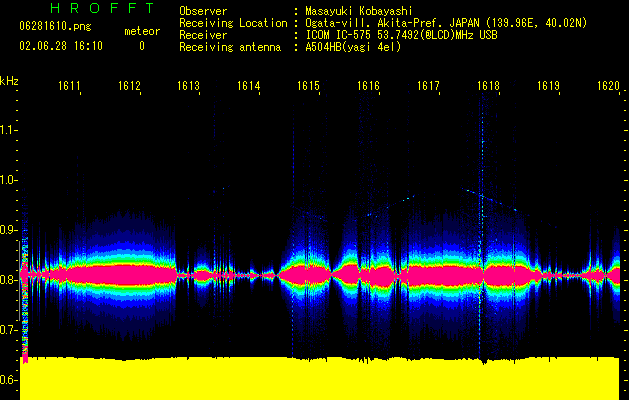Click the kHz axis unit label
The width and height of the screenshot is (629, 400).
(9, 81)
